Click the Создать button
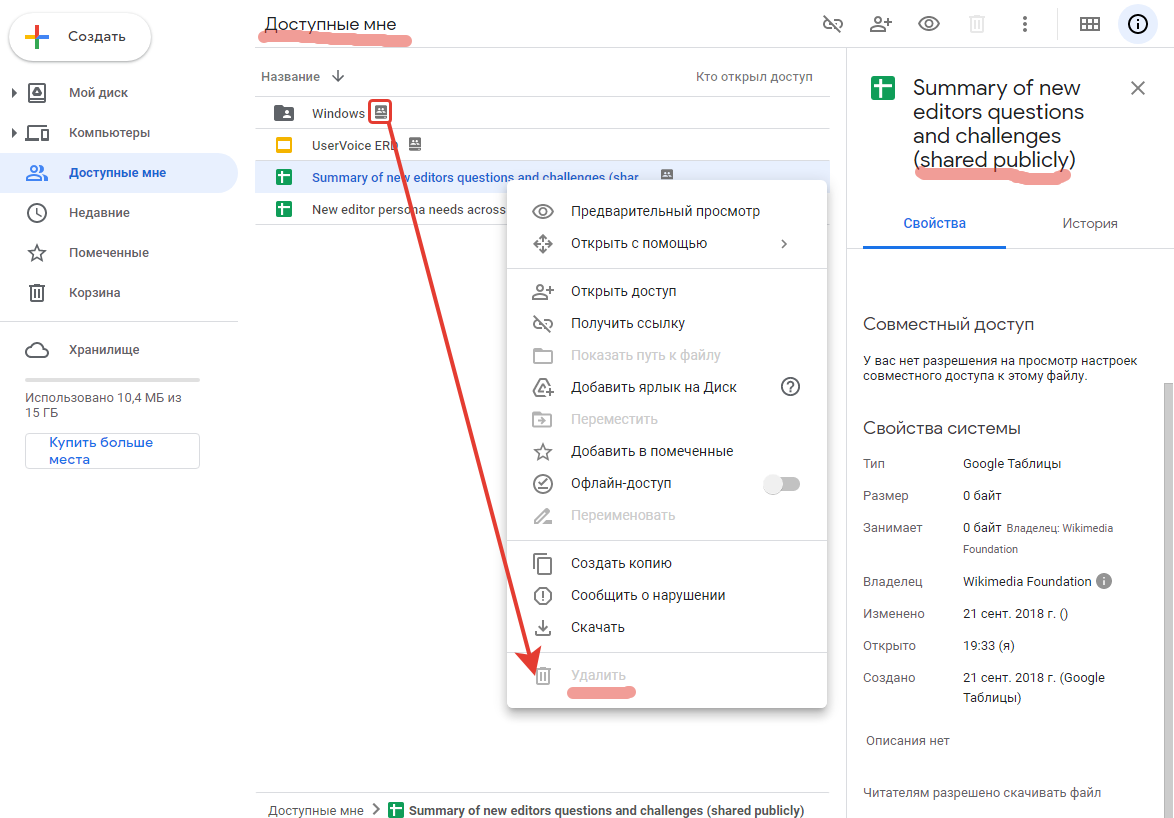 [79, 37]
